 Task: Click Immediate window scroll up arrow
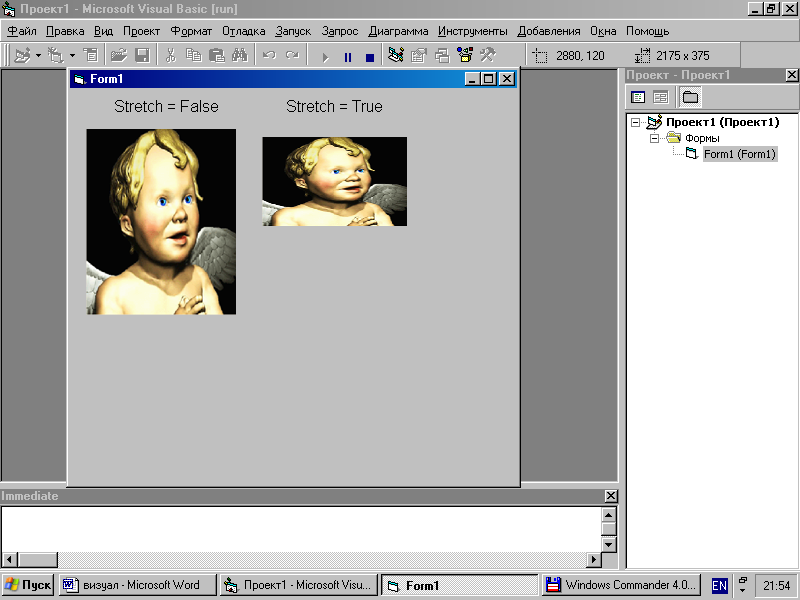tap(609, 514)
